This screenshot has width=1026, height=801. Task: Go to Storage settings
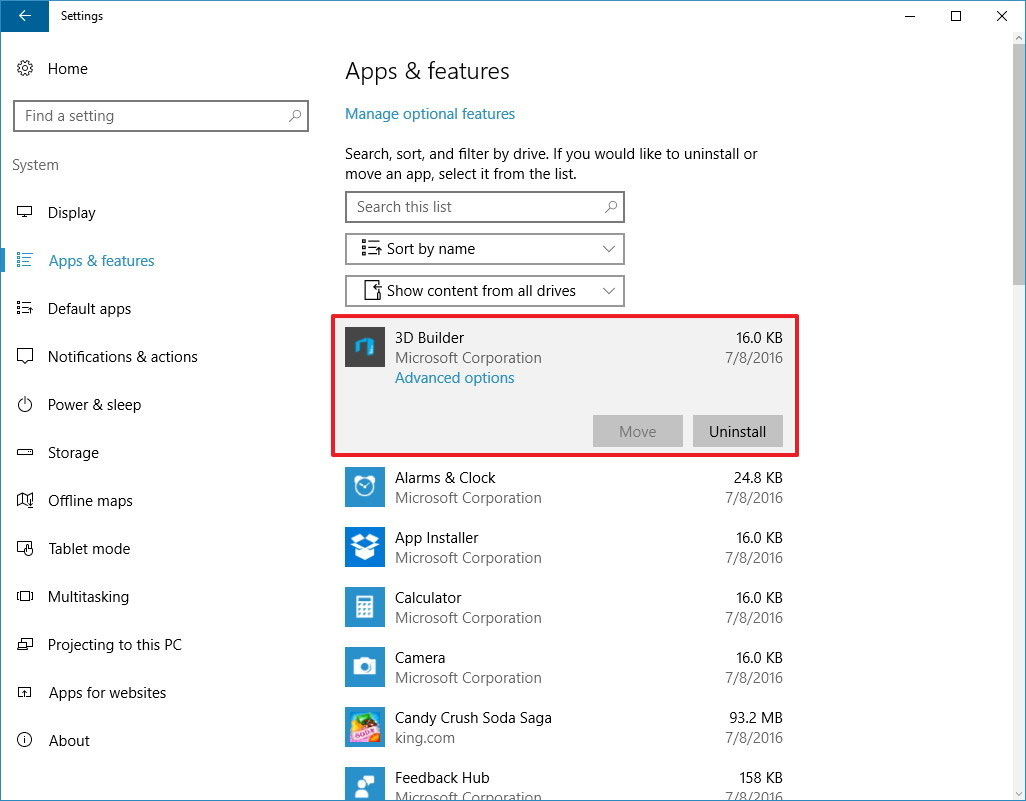[x=73, y=453]
